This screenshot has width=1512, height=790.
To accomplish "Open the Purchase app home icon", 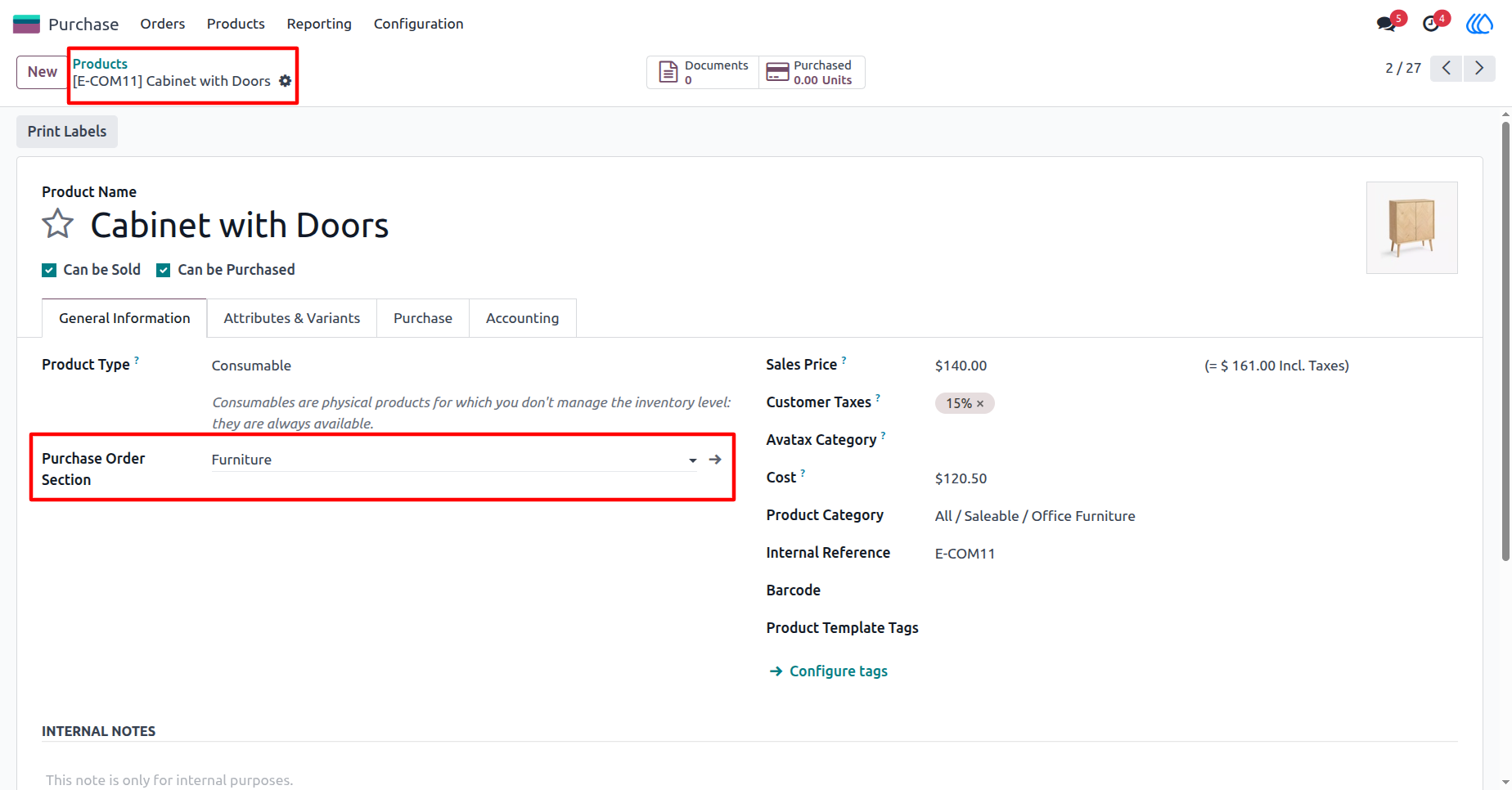I will (26, 24).
